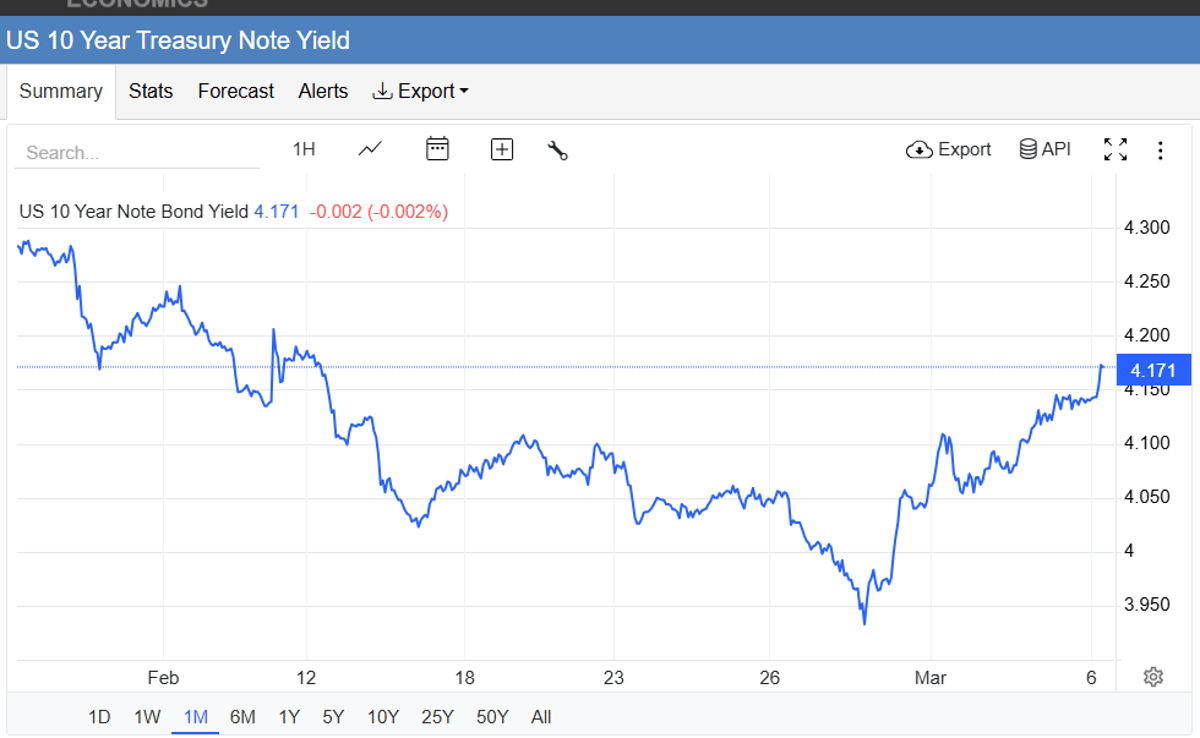Click the 4.171 current price label
This screenshot has height=738, width=1200.
pyautogui.click(x=1154, y=370)
